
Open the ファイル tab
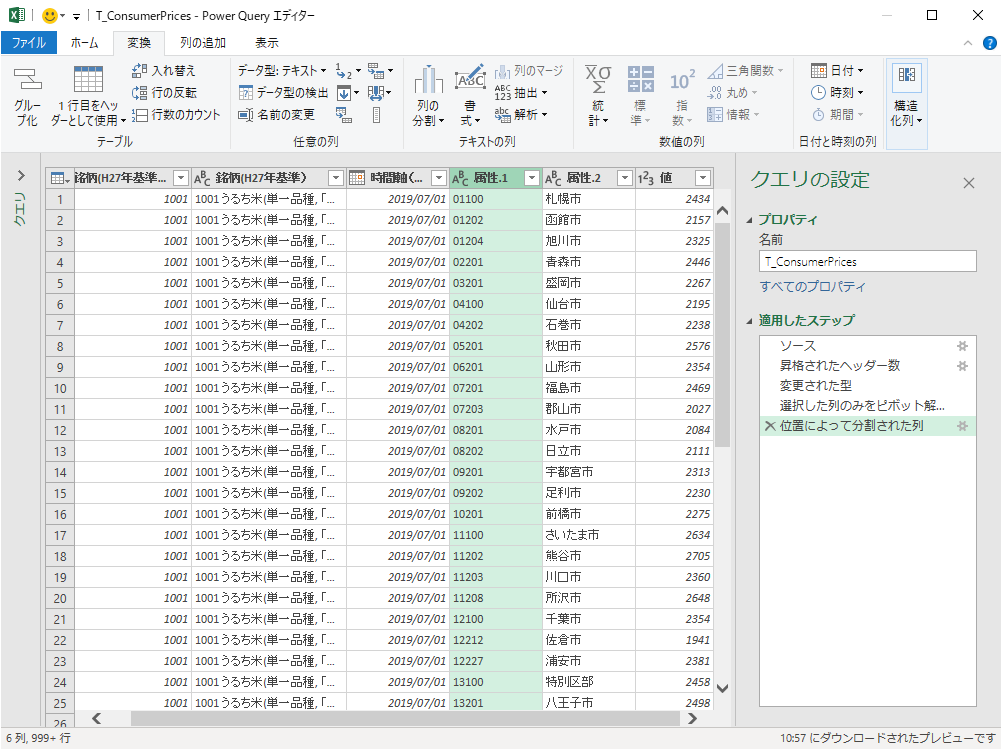[x=28, y=43]
